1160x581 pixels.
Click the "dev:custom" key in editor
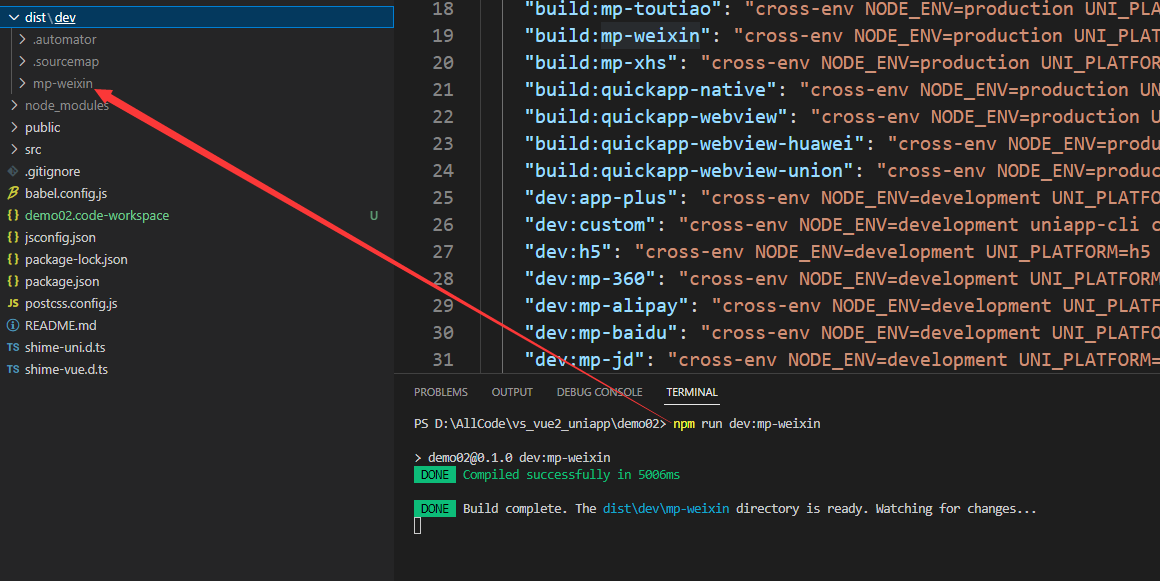pos(590,224)
